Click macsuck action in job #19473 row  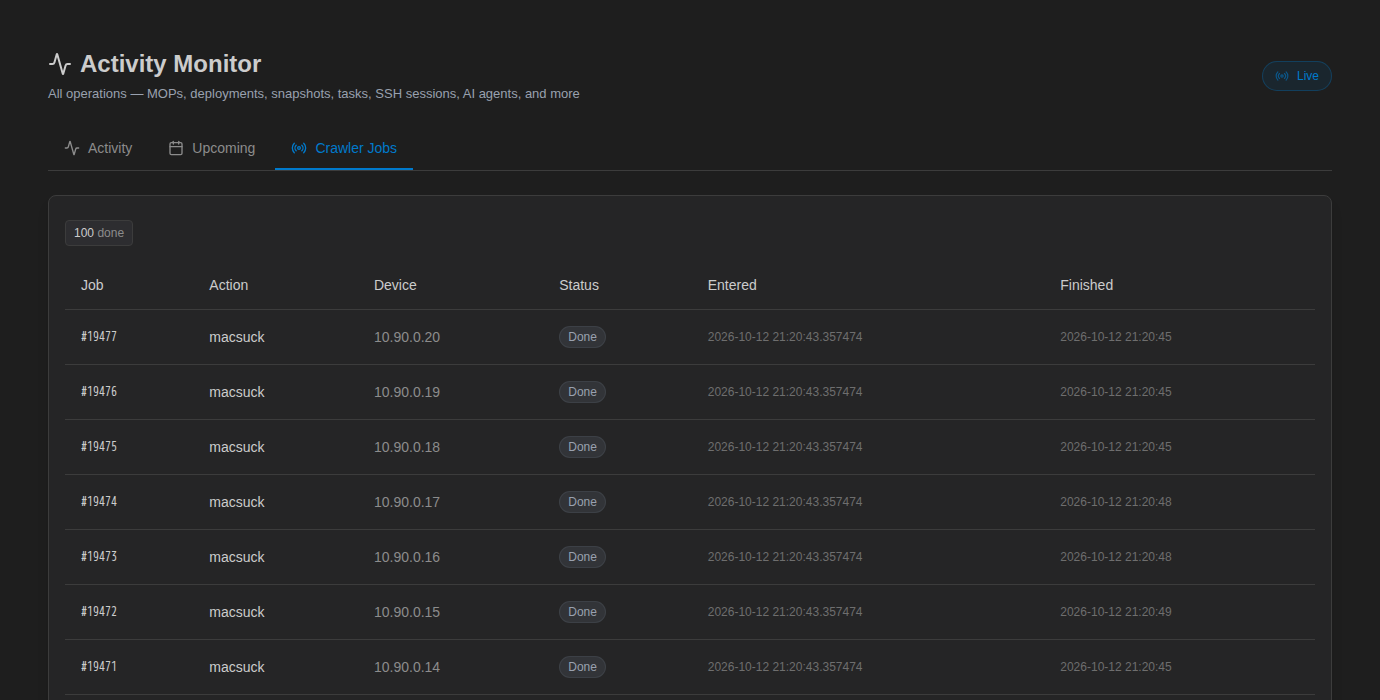tap(237, 557)
